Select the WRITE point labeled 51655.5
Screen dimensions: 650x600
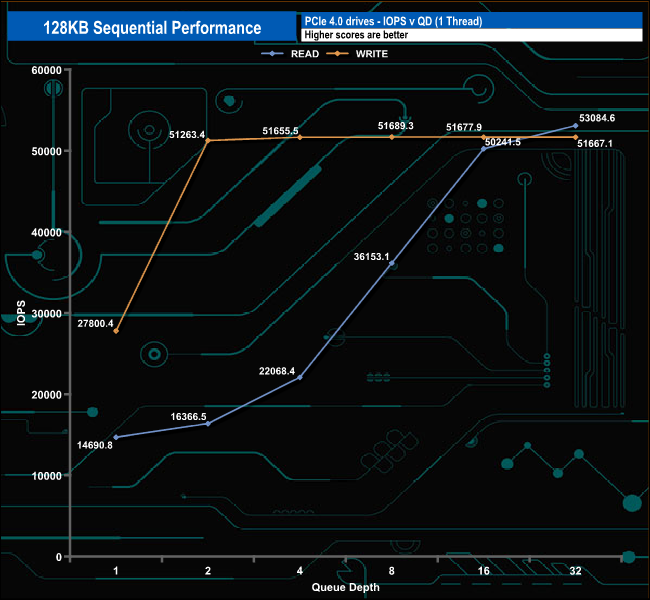[x=300, y=137]
